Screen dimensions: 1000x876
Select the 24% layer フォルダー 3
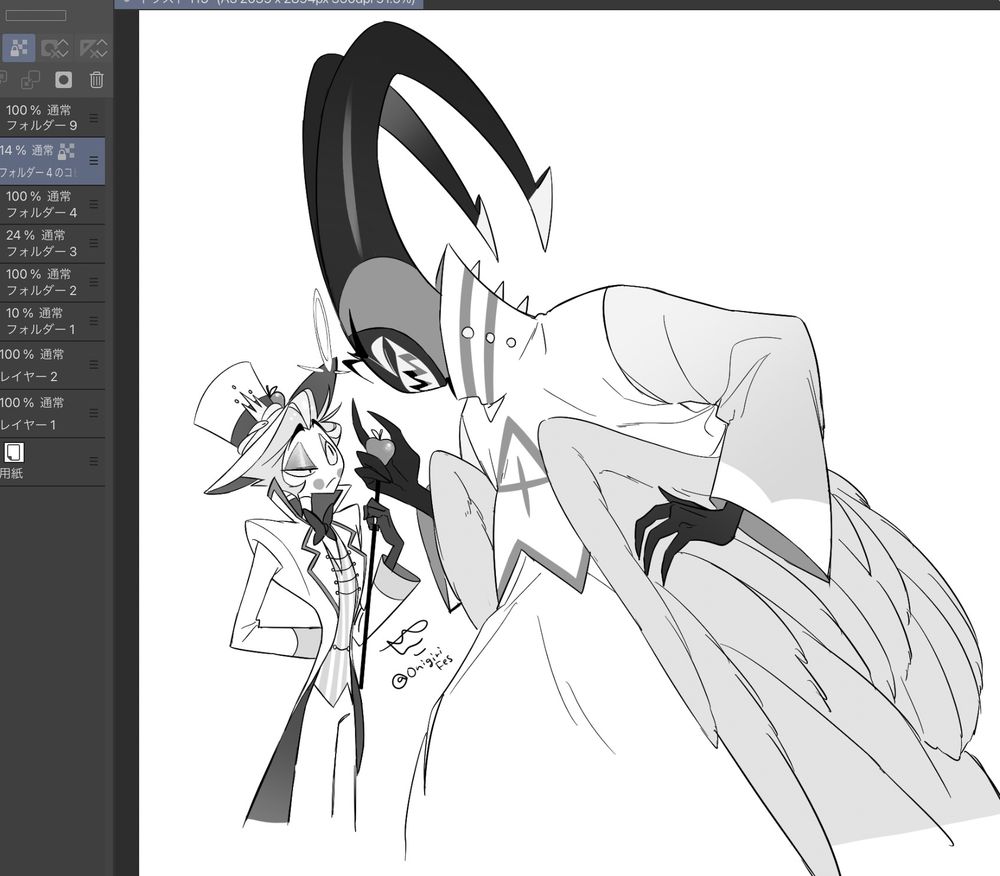52,244
